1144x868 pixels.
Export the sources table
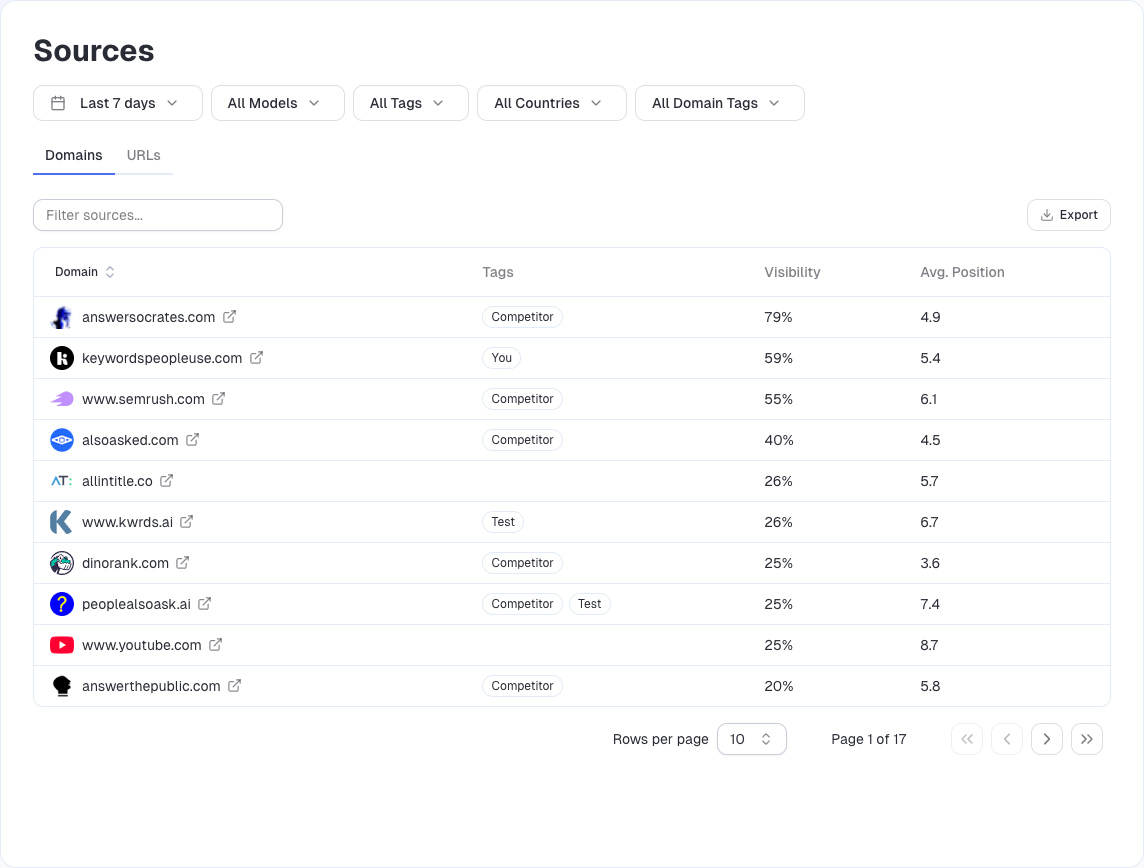tap(1069, 215)
